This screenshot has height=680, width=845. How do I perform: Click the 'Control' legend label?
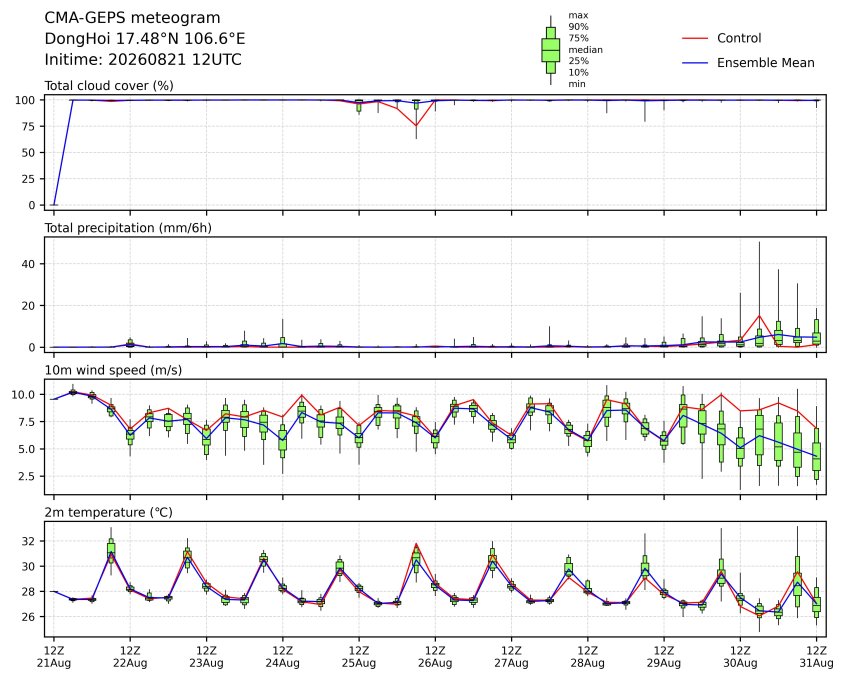pyautogui.click(x=739, y=38)
